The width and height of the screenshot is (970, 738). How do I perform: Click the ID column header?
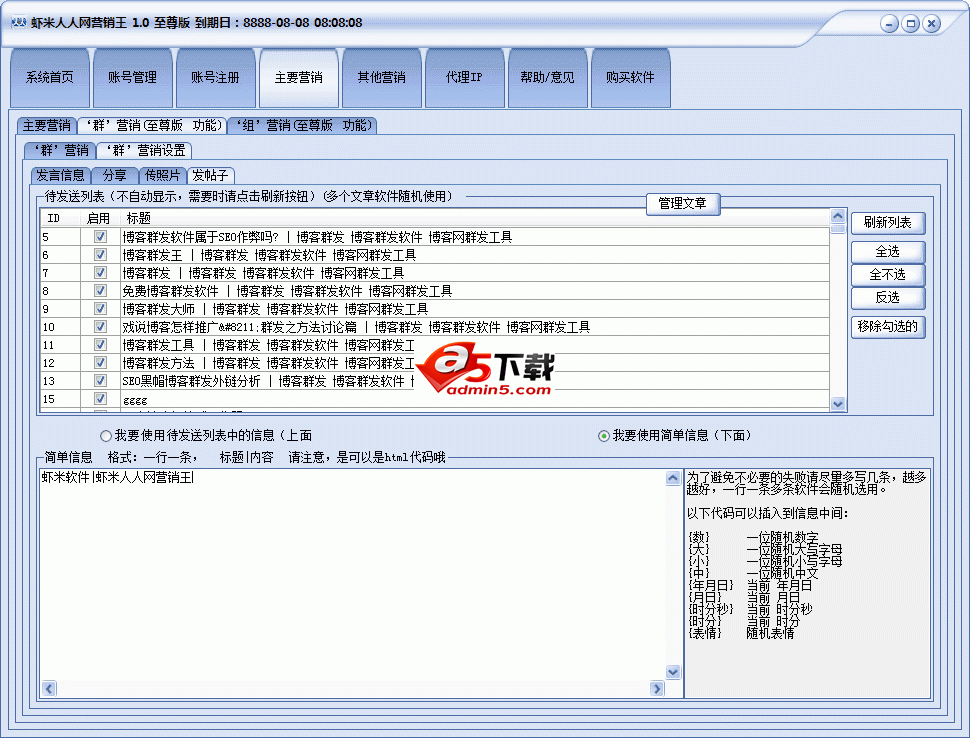[61, 218]
